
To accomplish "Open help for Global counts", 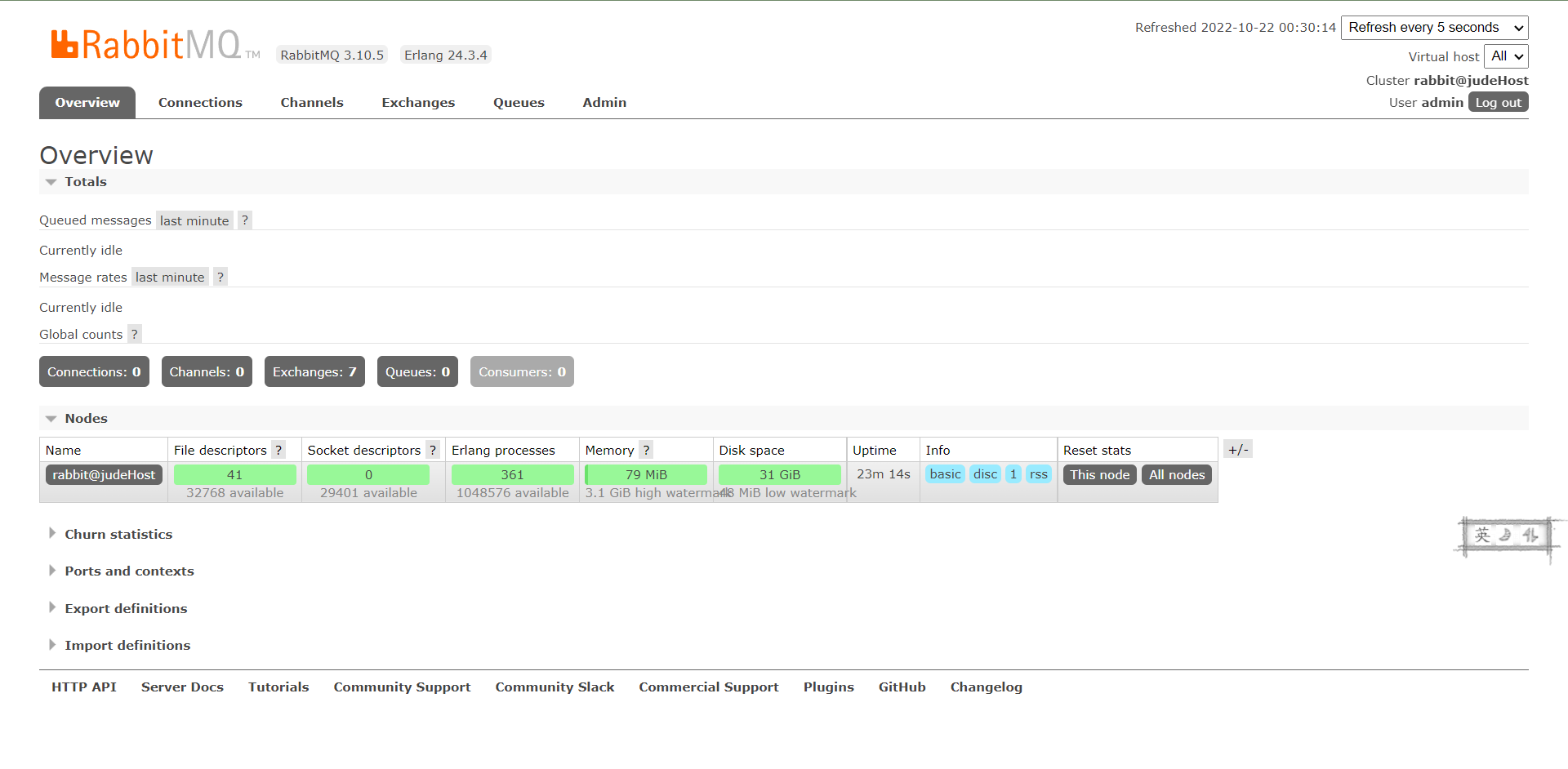I will point(135,334).
